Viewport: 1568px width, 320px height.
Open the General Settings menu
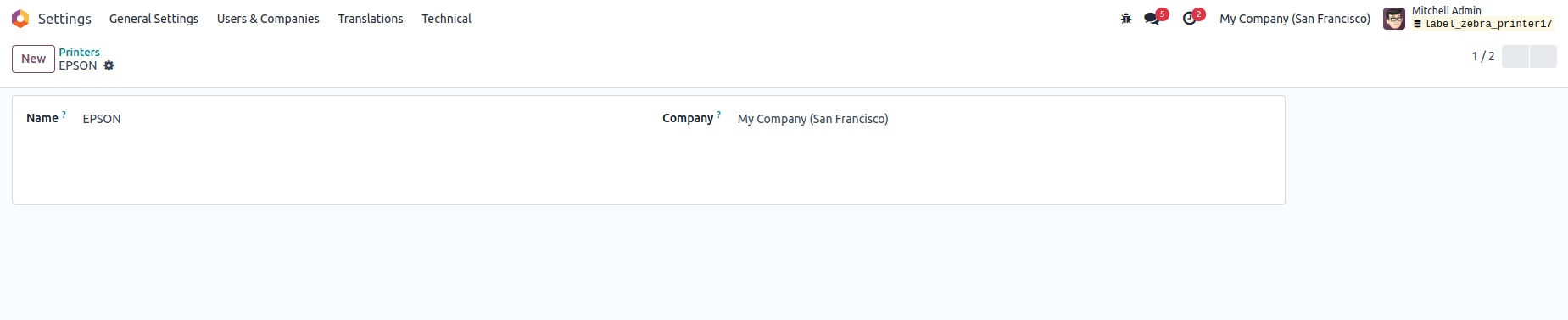[153, 18]
